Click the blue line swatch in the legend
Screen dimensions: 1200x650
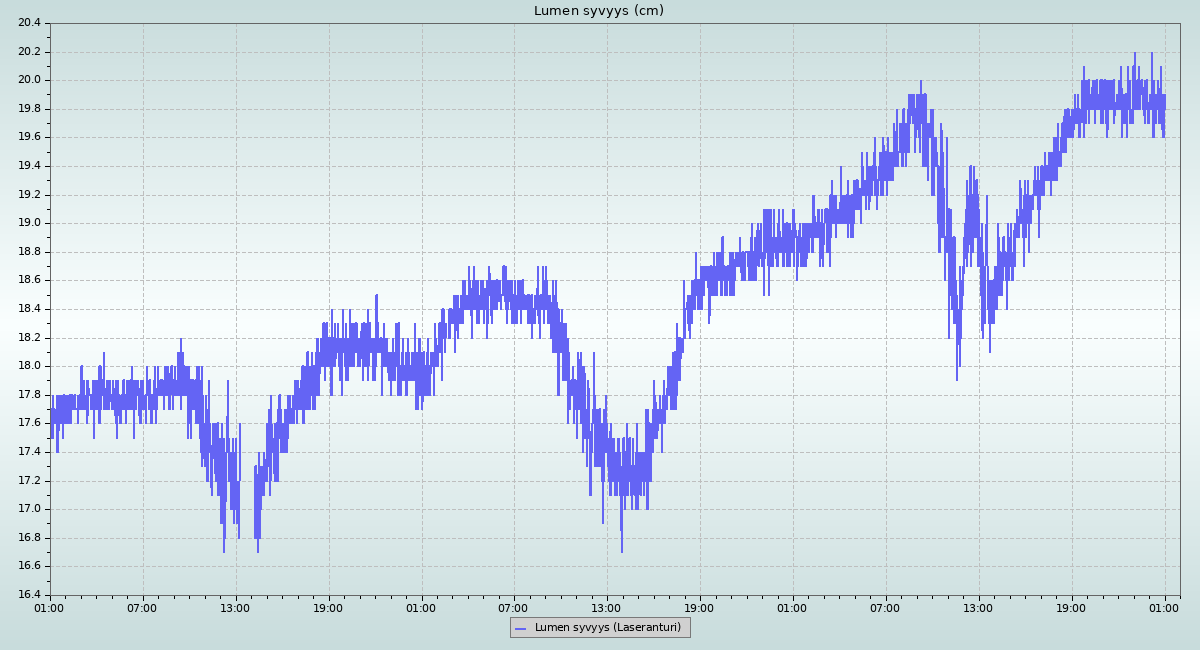click(x=520, y=628)
